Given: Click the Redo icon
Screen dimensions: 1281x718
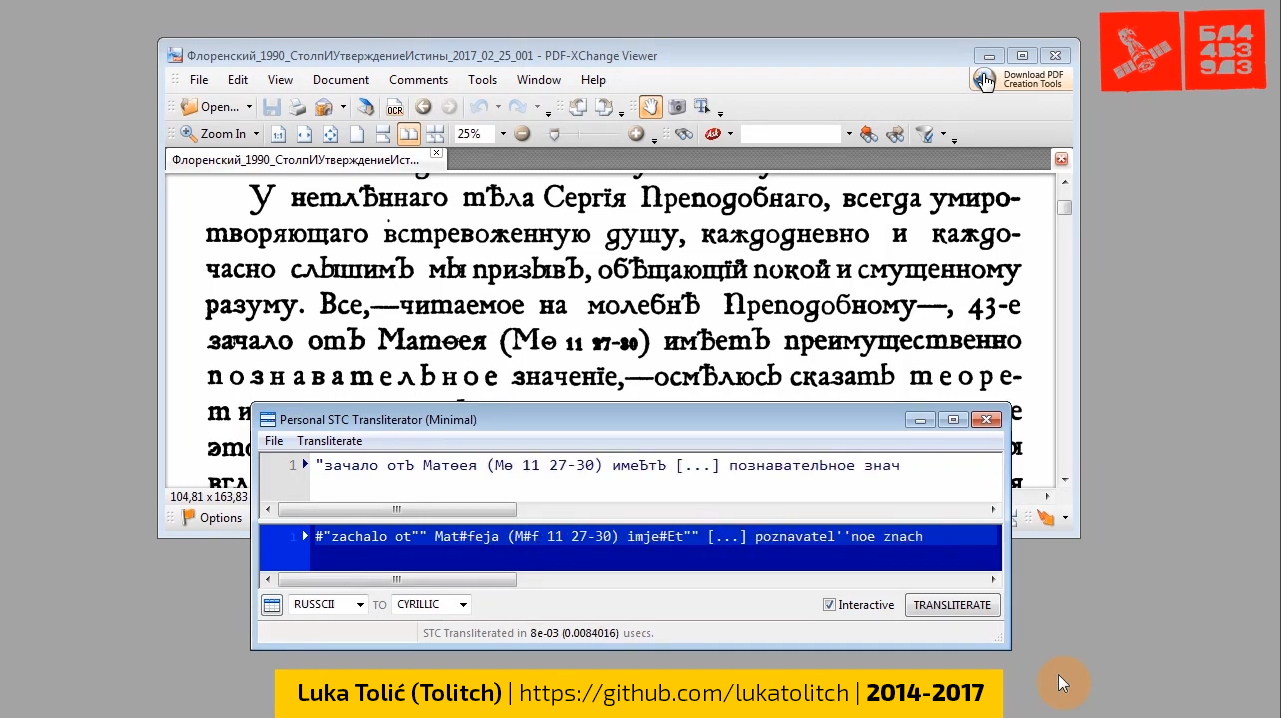Looking at the screenshot, I should pyautogui.click(x=518, y=107).
